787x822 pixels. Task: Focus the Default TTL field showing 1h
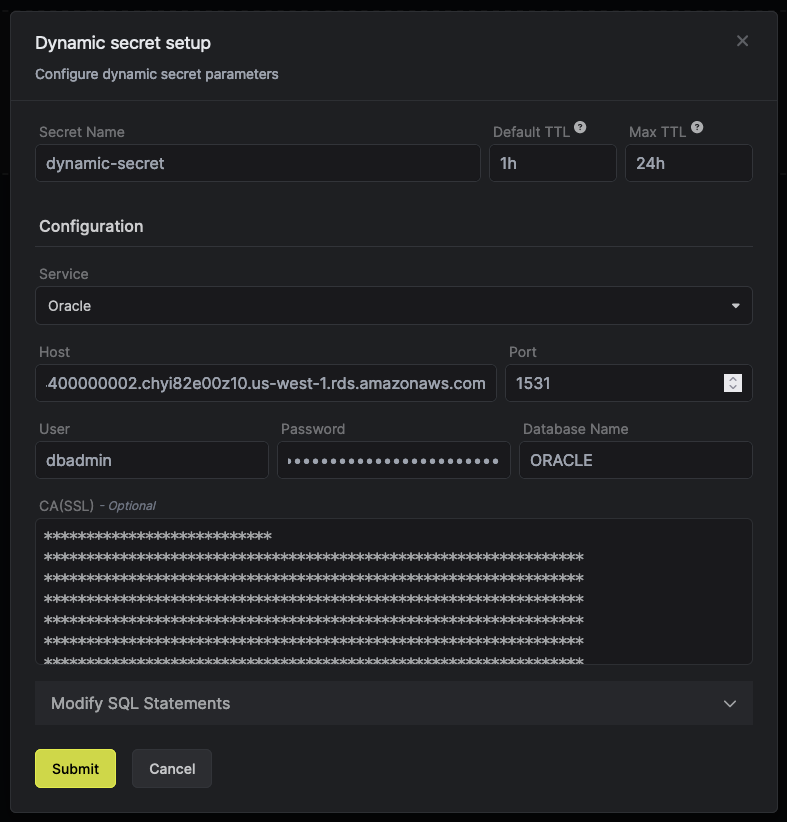point(553,163)
